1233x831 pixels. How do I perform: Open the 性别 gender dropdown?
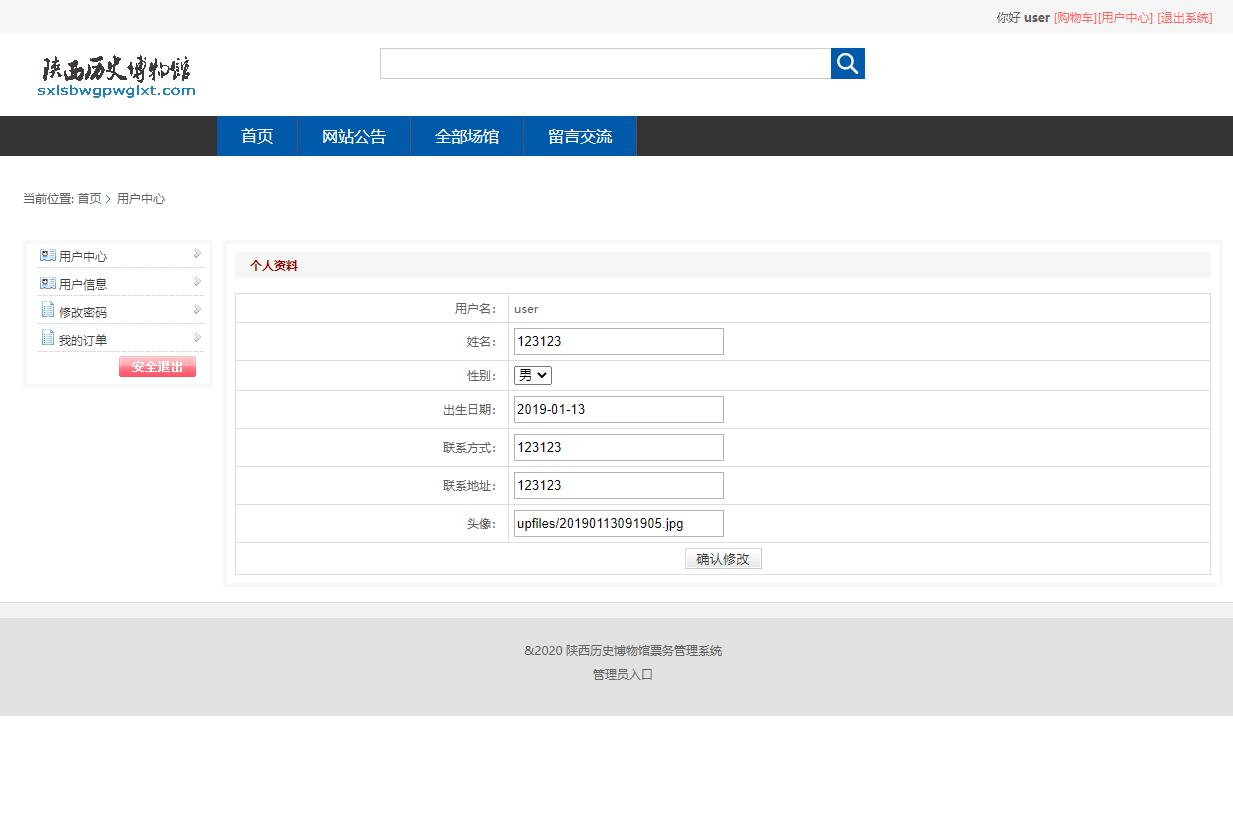(x=531, y=375)
